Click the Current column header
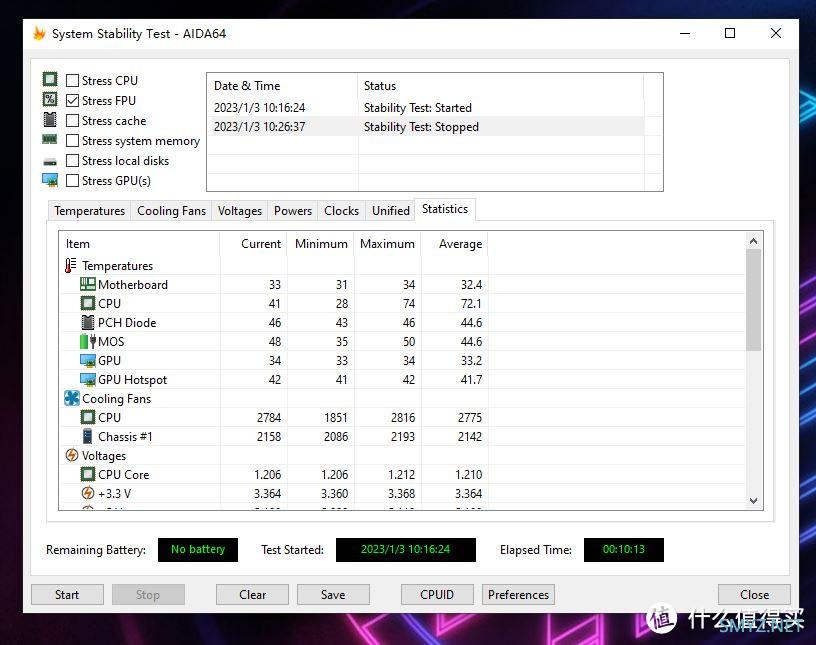 pos(253,244)
